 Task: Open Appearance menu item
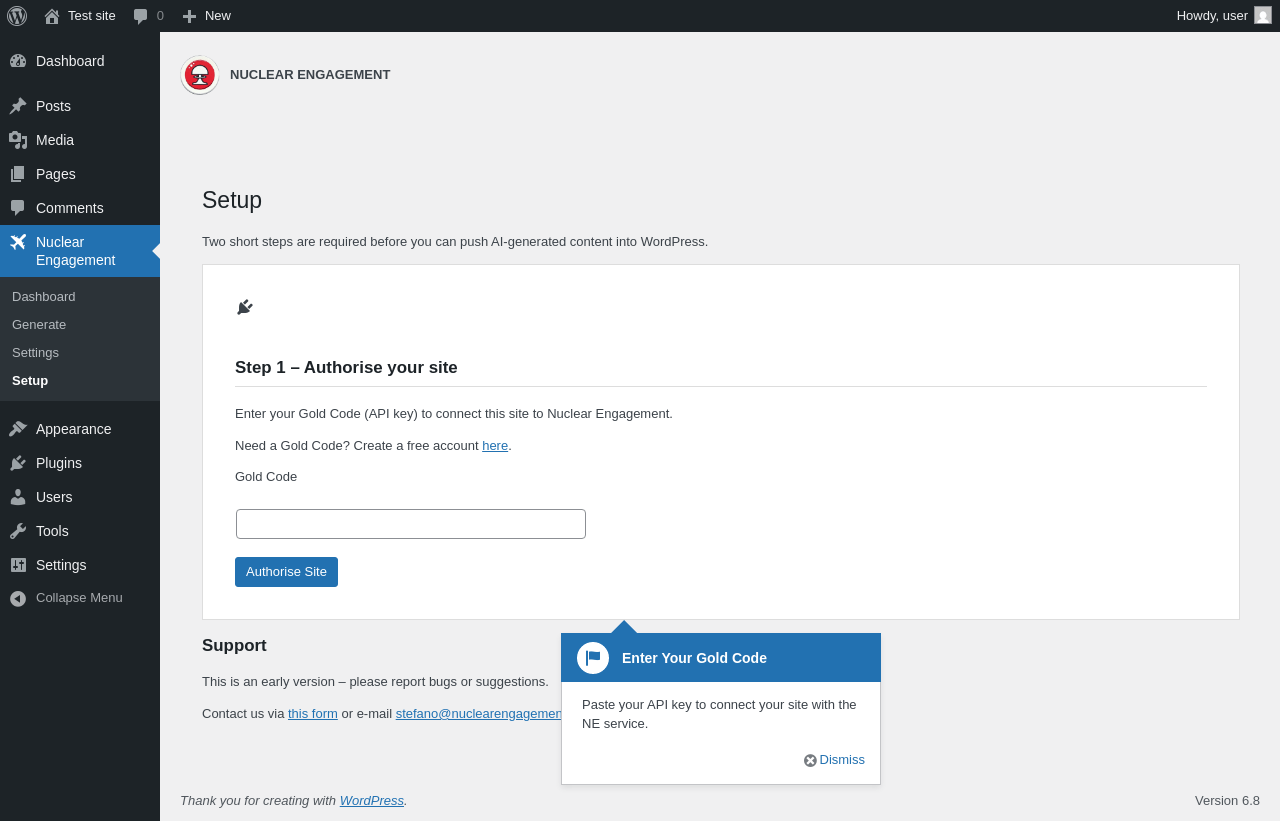pos(80,429)
